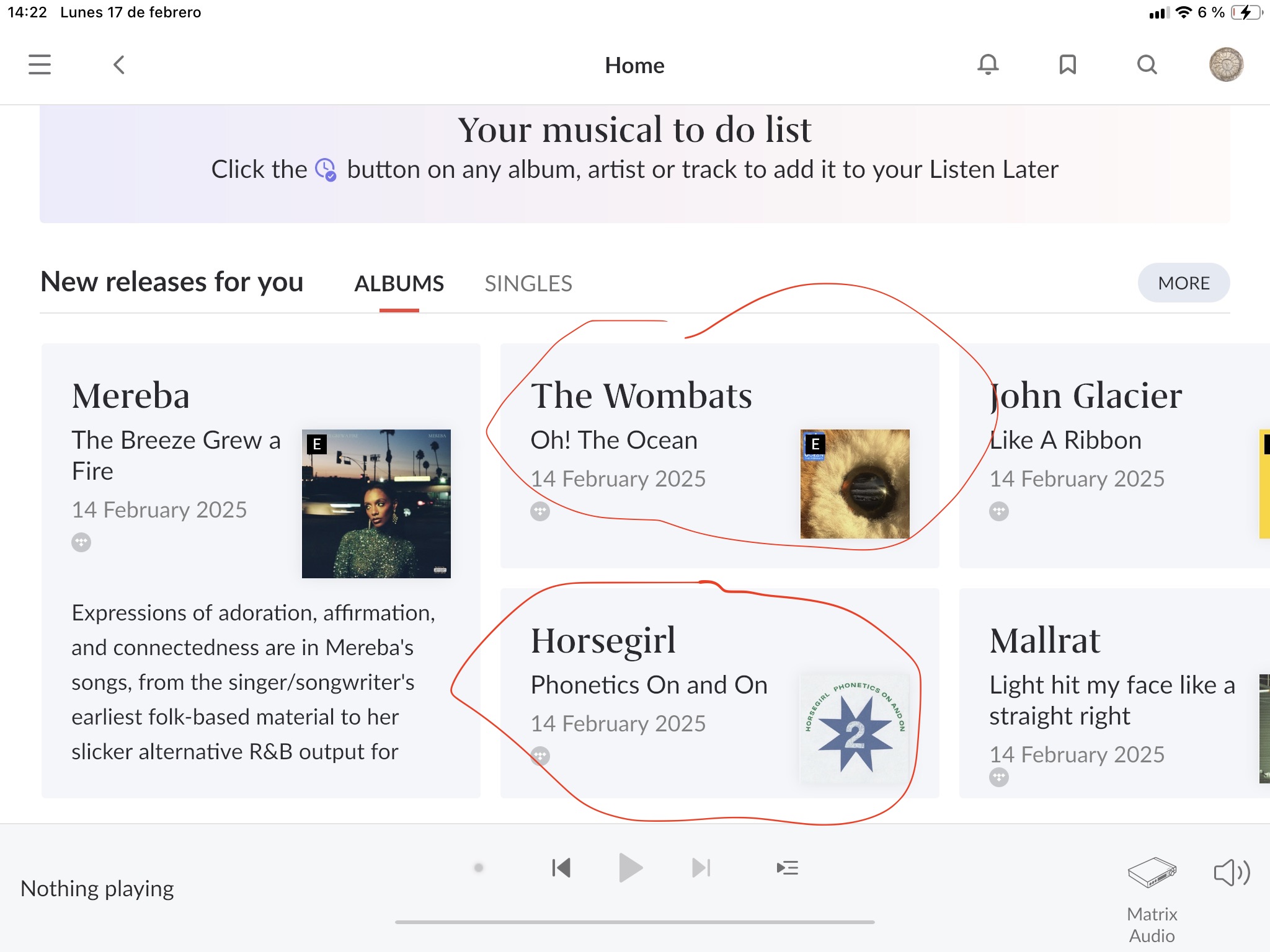Open the play queue icon
The height and width of the screenshot is (952, 1270).
click(x=788, y=868)
